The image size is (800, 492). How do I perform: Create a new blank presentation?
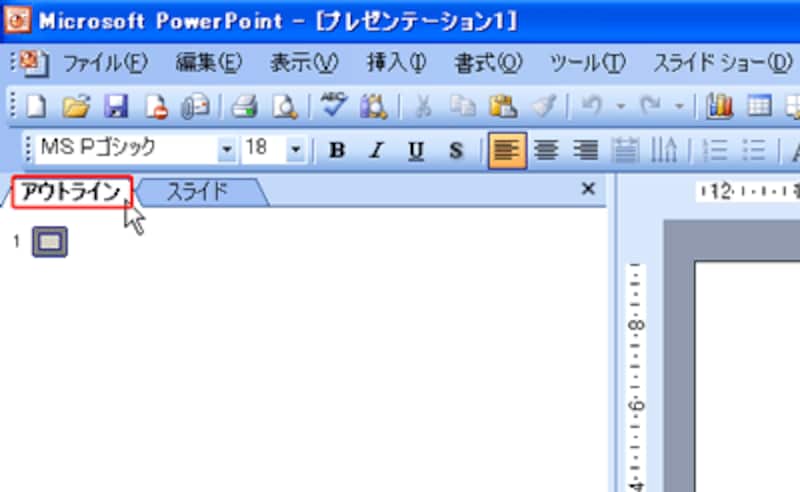[x=36, y=107]
